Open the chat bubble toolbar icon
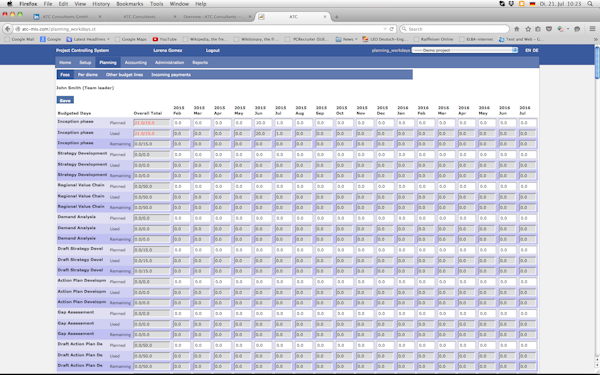 577,29
